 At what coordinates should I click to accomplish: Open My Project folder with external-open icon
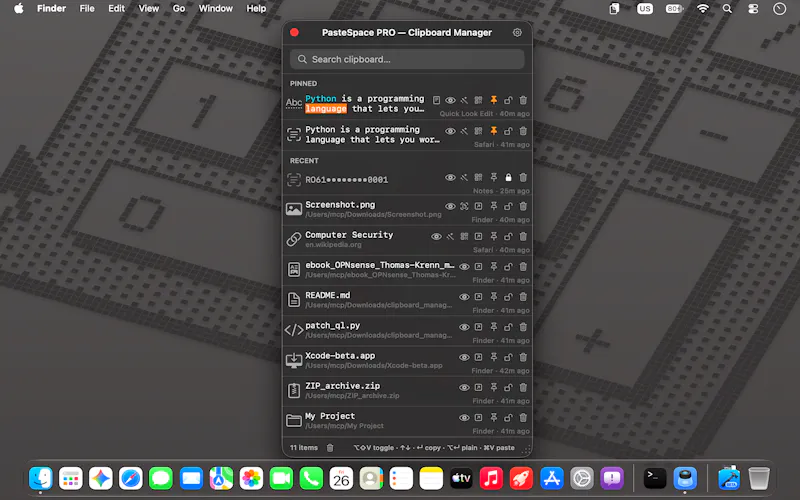(478, 417)
